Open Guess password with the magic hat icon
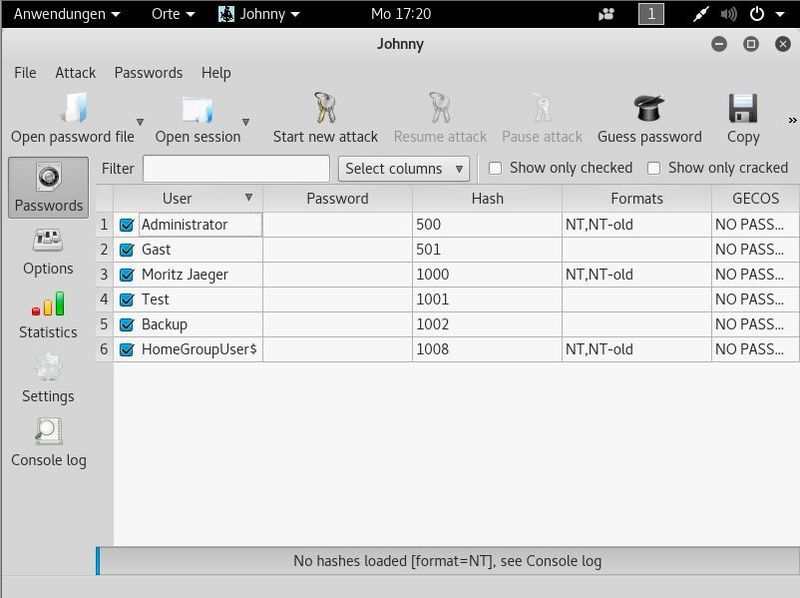This screenshot has height=598, width=800. tap(649, 108)
